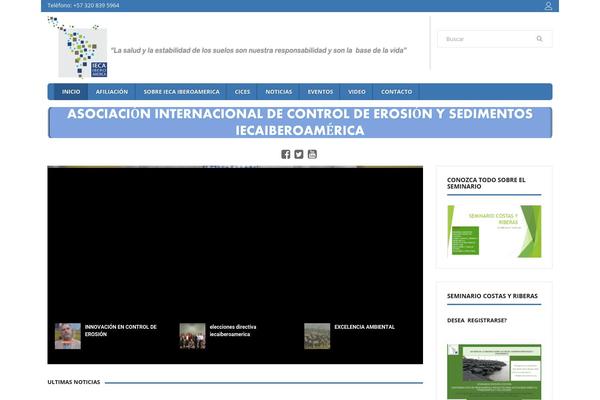Open elecciones directiva iecaiberoamerica link
Viewport: 600px width, 400px height.
(x=233, y=330)
